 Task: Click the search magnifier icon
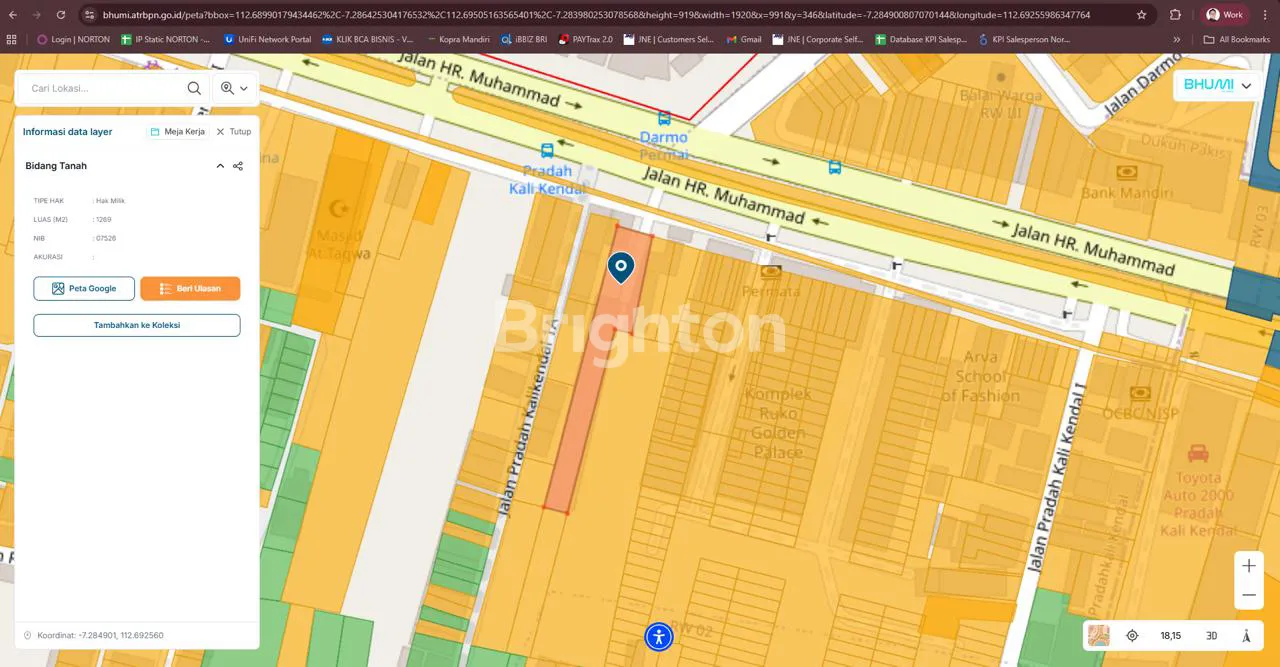[x=194, y=88]
